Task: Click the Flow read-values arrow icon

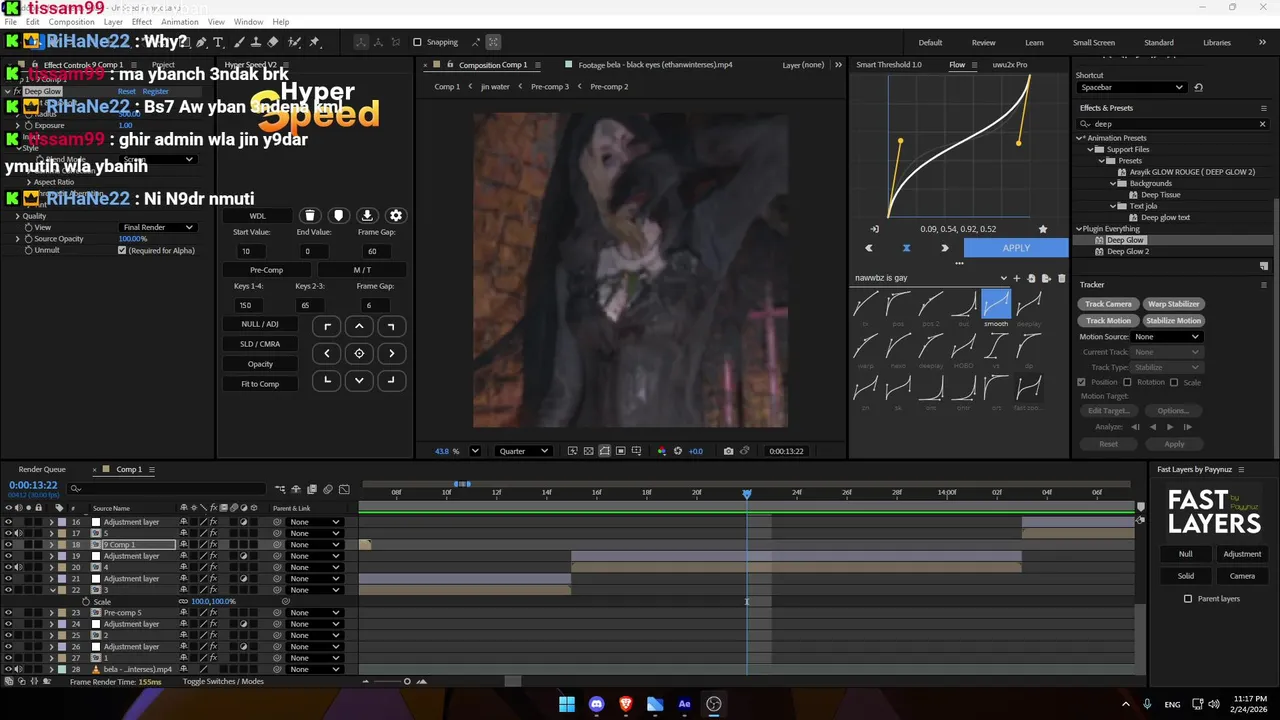Action: (874, 229)
